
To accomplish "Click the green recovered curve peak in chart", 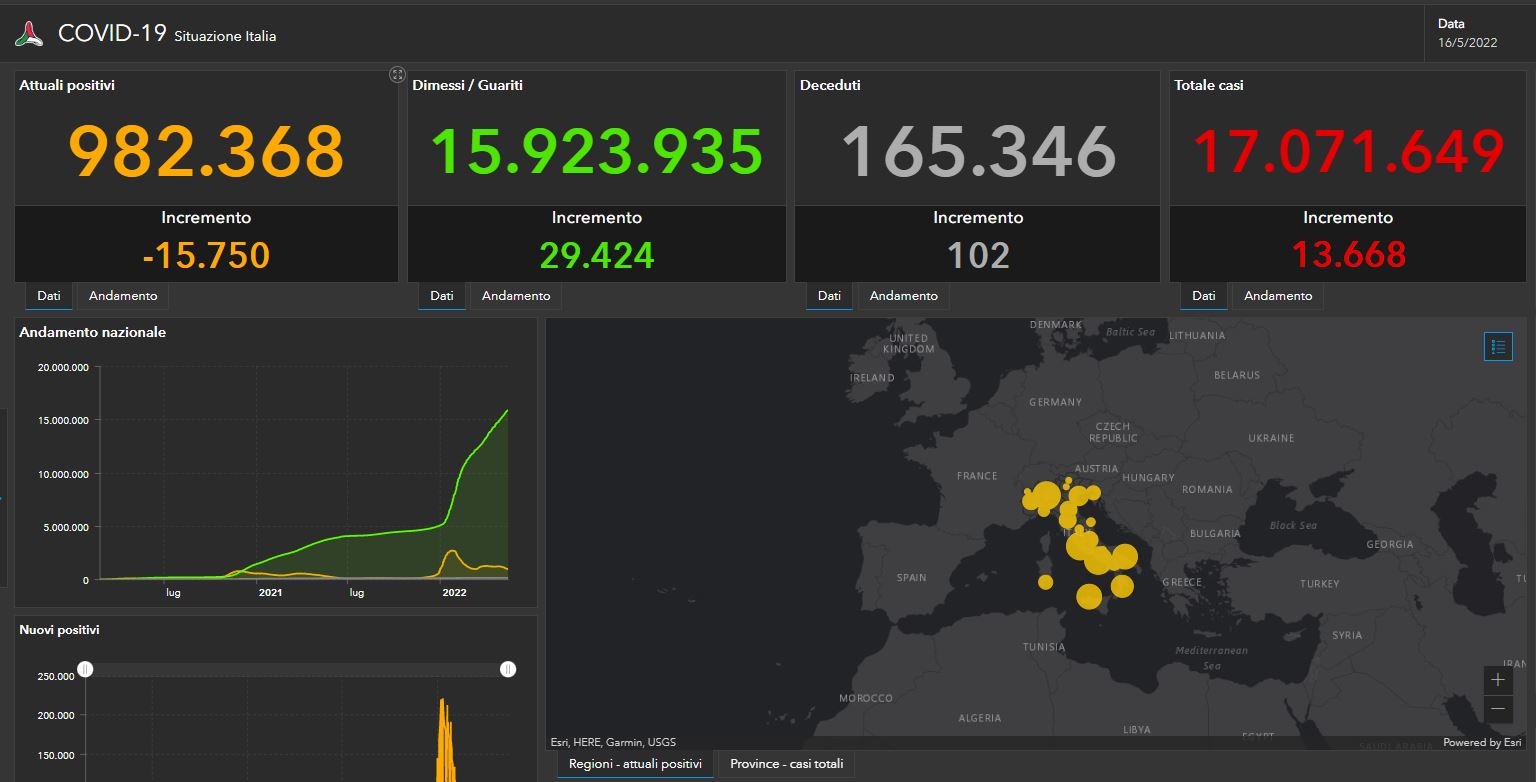I will (x=507, y=411).
